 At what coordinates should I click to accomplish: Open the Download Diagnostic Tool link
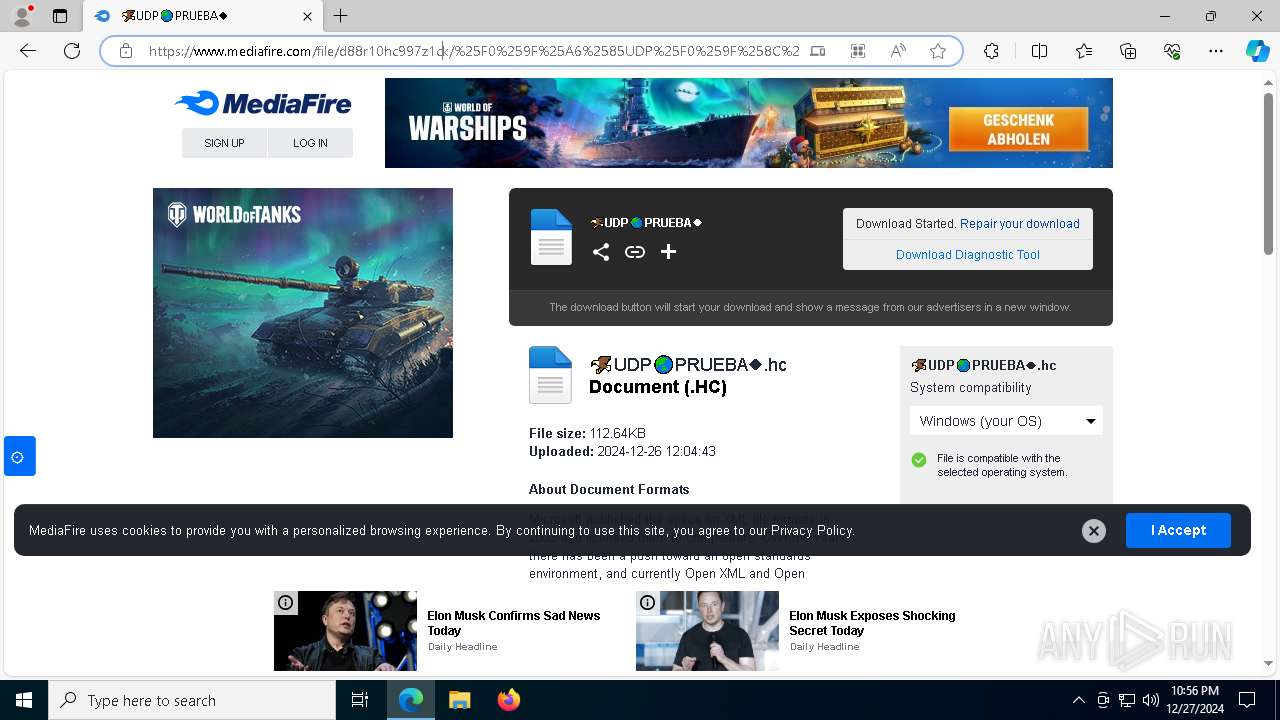[968, 255]
